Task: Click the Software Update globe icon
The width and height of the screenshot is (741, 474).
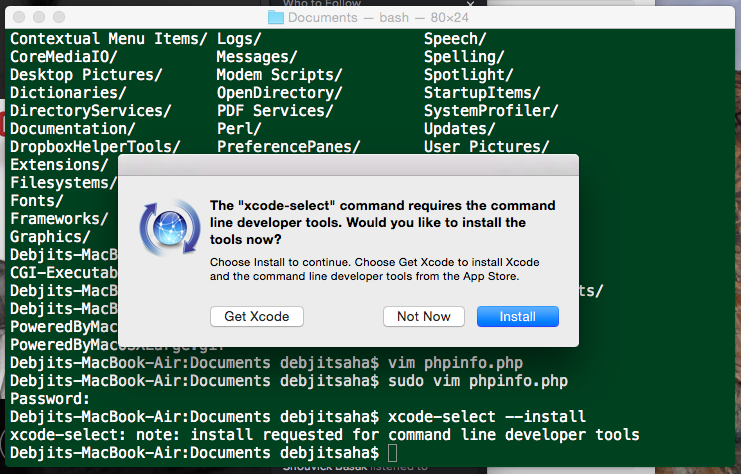Action: pos(163,226)
